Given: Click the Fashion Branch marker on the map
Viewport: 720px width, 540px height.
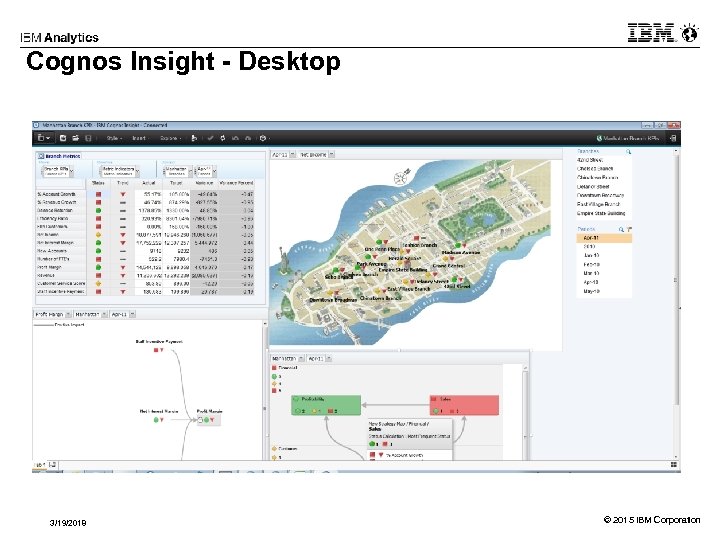Looking at the screenshot, I should tap(419, 238).
